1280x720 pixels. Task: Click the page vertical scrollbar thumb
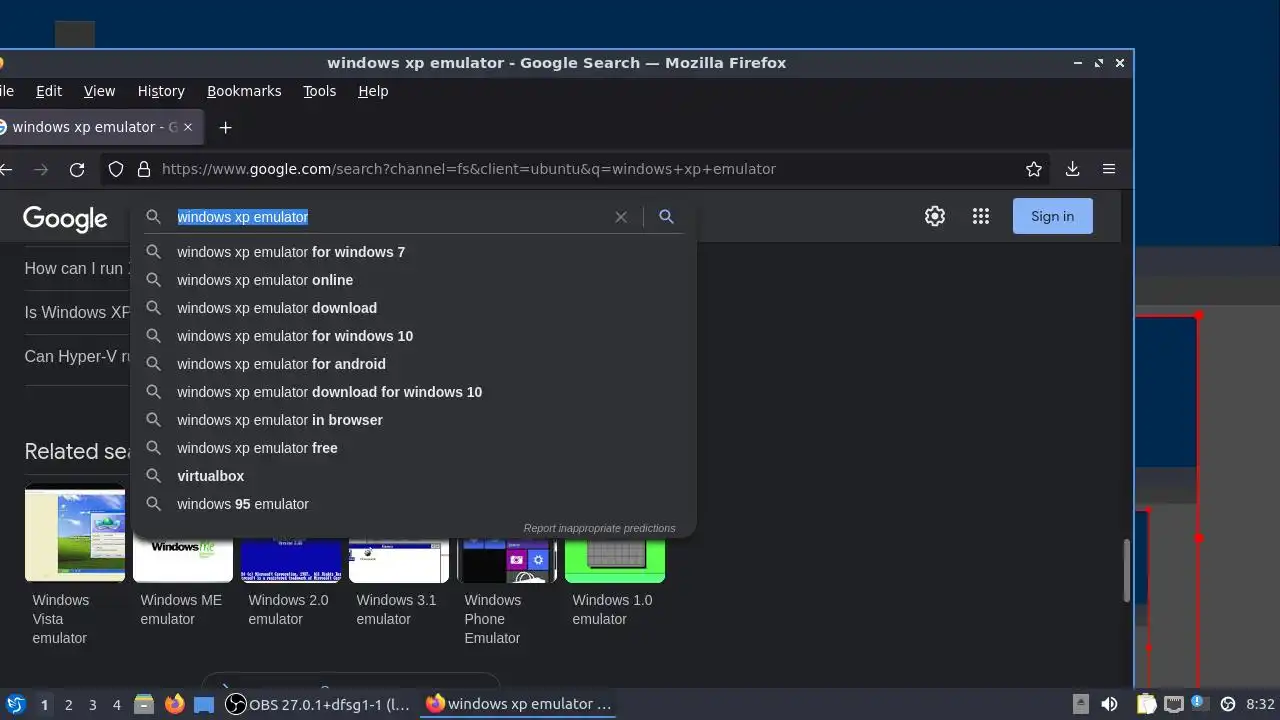point(1126,571)
